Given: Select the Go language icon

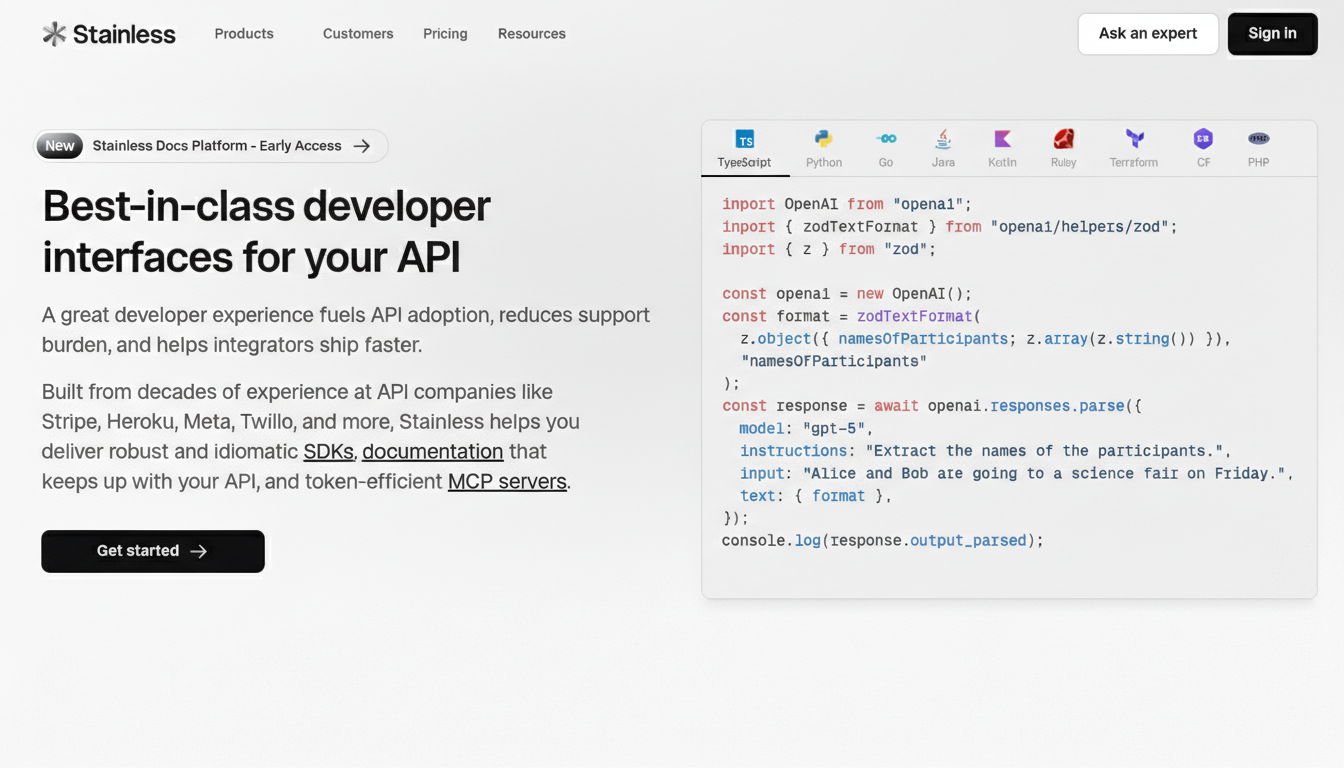Looking at the screenshot, I should point(886,139).
